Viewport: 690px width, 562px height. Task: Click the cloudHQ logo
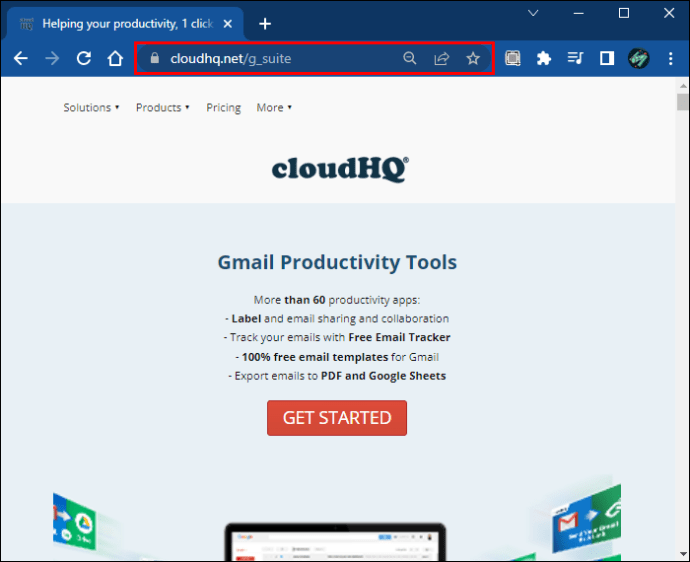[x=340, y=169]
